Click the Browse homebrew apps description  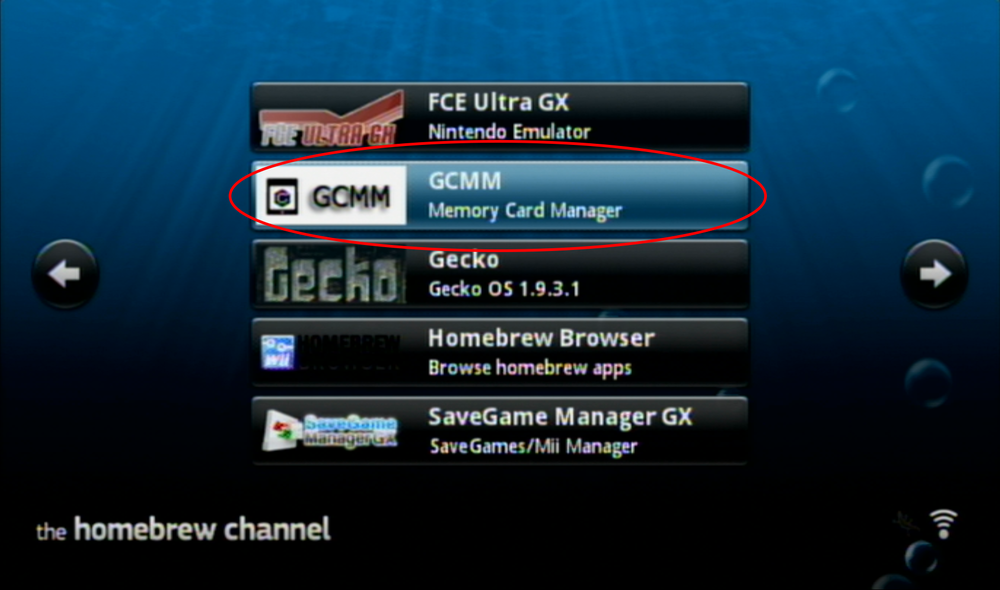530,368
